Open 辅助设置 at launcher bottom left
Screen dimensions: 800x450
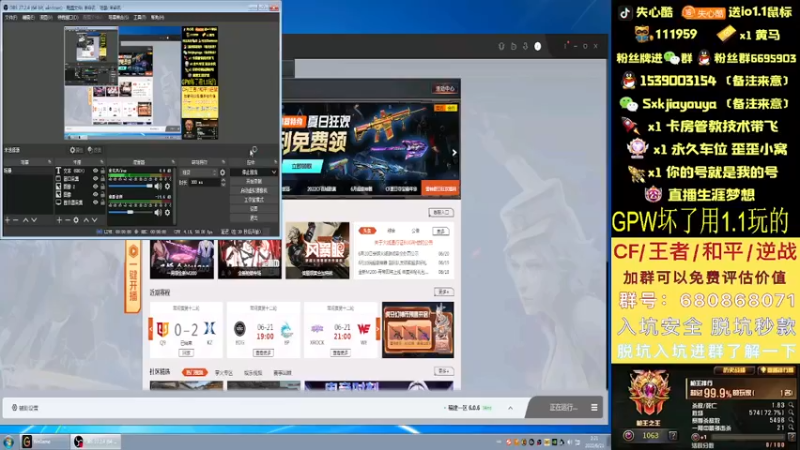click(25, 408)
